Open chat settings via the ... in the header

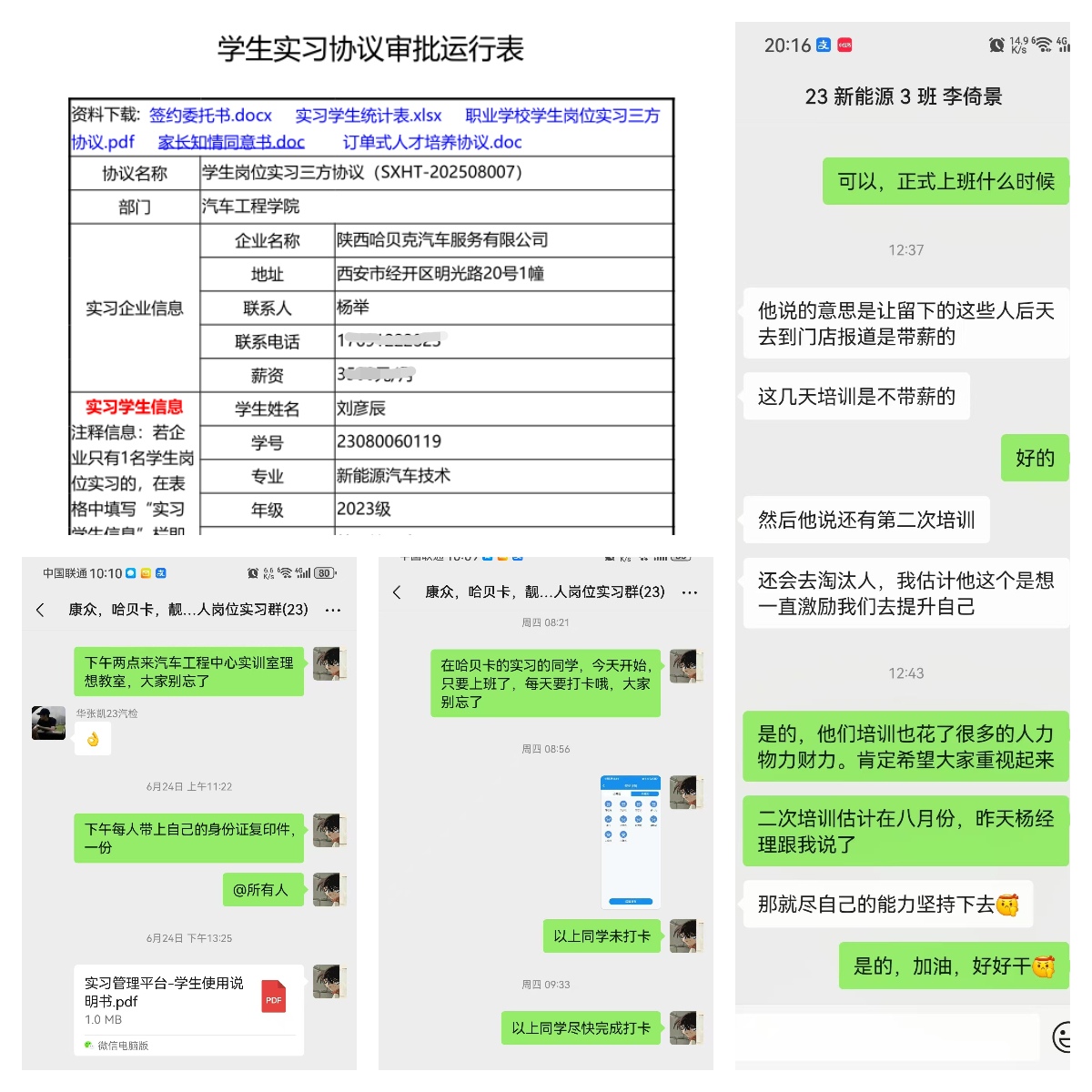coord(333,611)
